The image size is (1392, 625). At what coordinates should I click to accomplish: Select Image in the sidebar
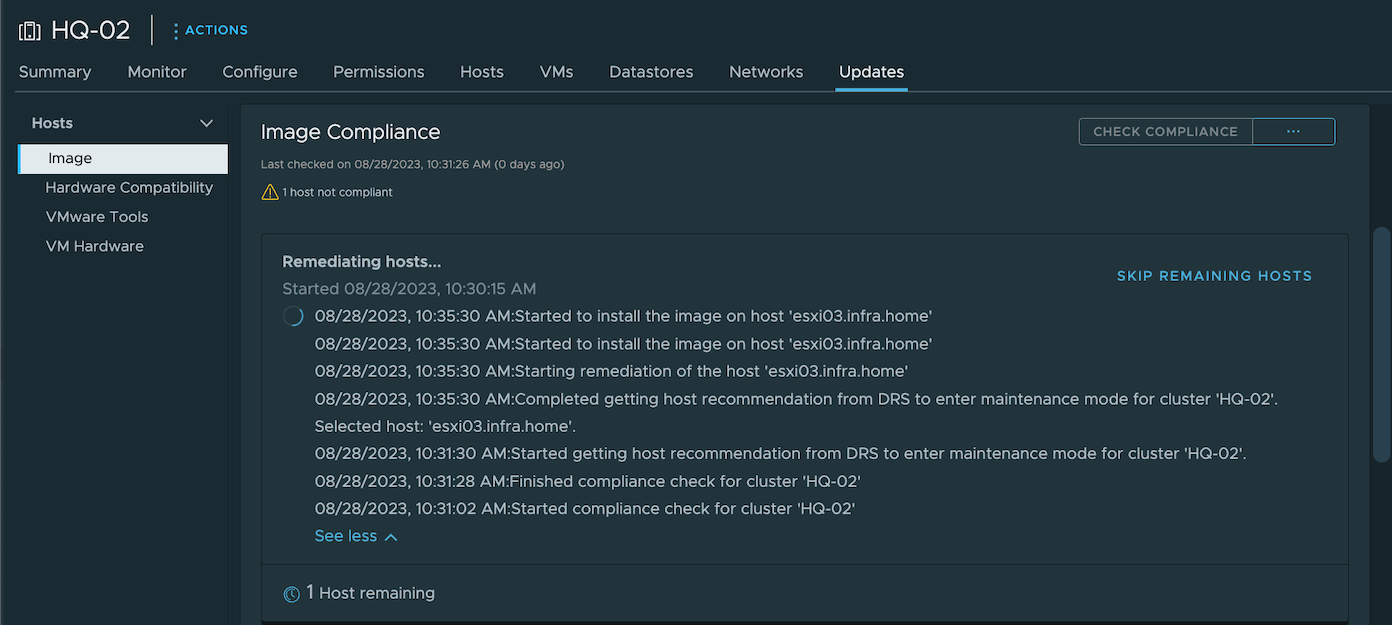(x=123, y=158)
